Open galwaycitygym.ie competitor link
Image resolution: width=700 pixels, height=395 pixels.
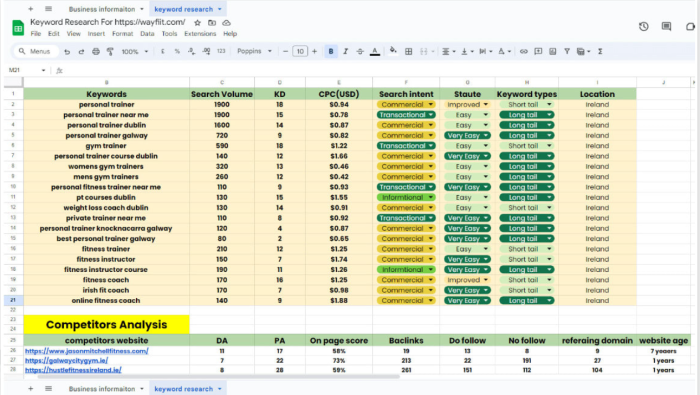click(67, 361)
